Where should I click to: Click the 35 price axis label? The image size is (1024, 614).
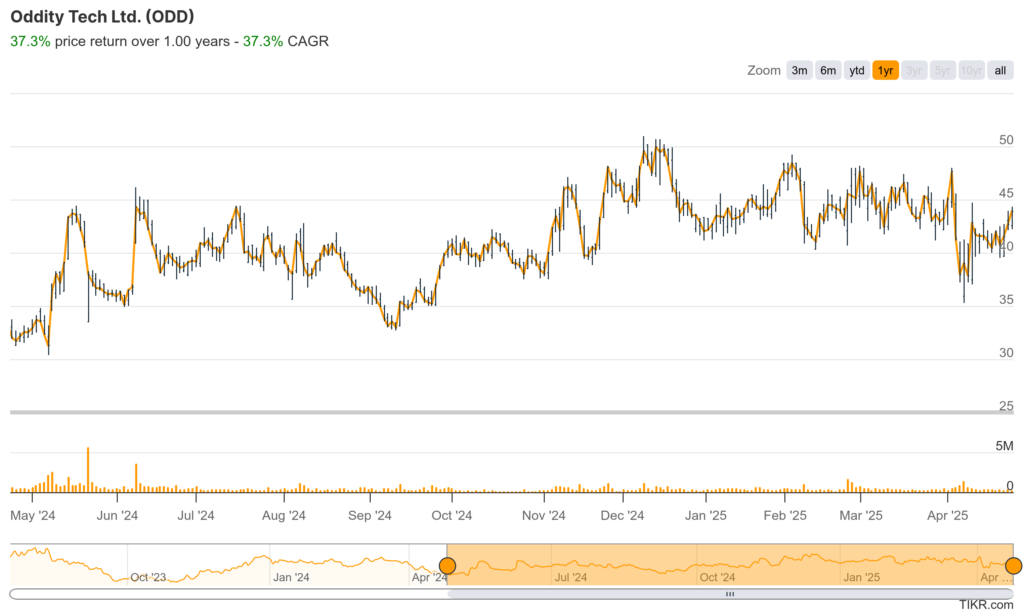(1006, 300)
